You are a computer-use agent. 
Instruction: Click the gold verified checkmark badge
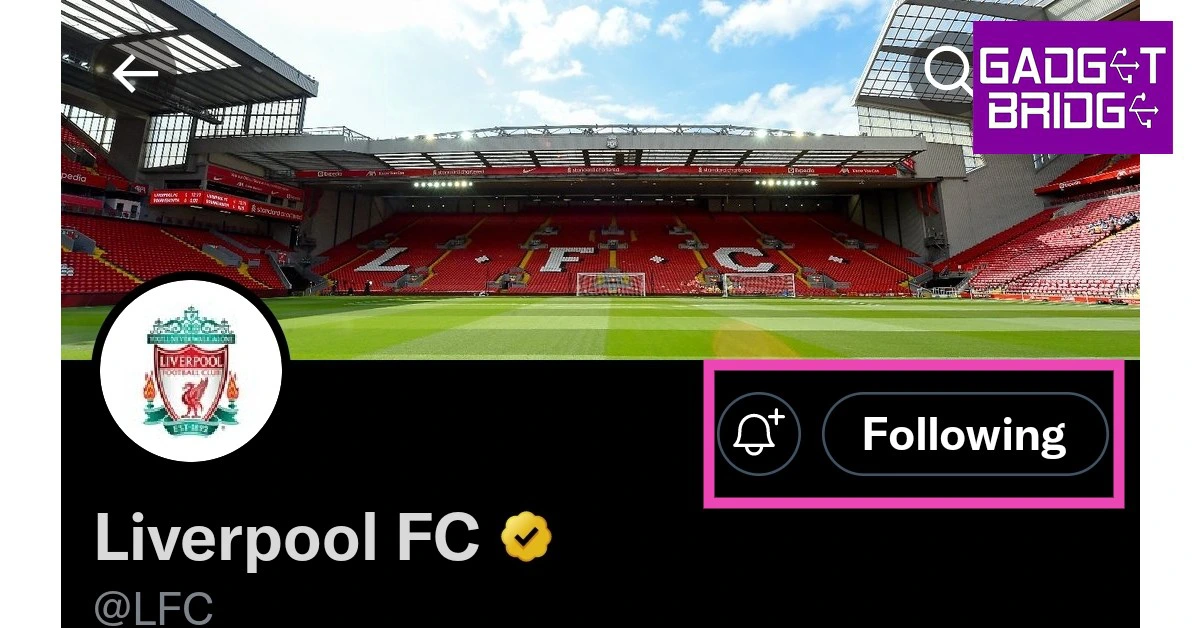coord(526,538)
